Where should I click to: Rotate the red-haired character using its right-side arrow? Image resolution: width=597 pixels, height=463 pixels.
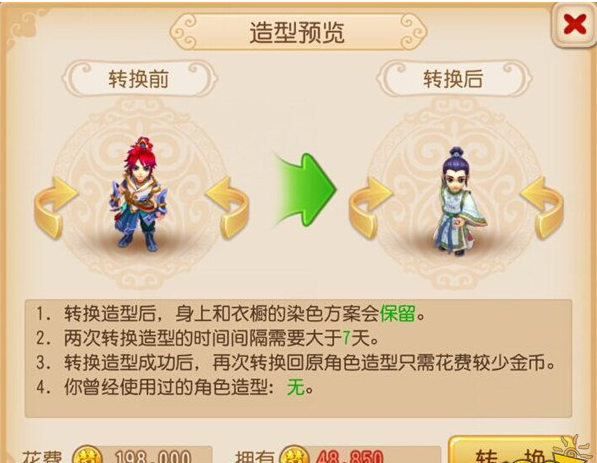point(227,208)
